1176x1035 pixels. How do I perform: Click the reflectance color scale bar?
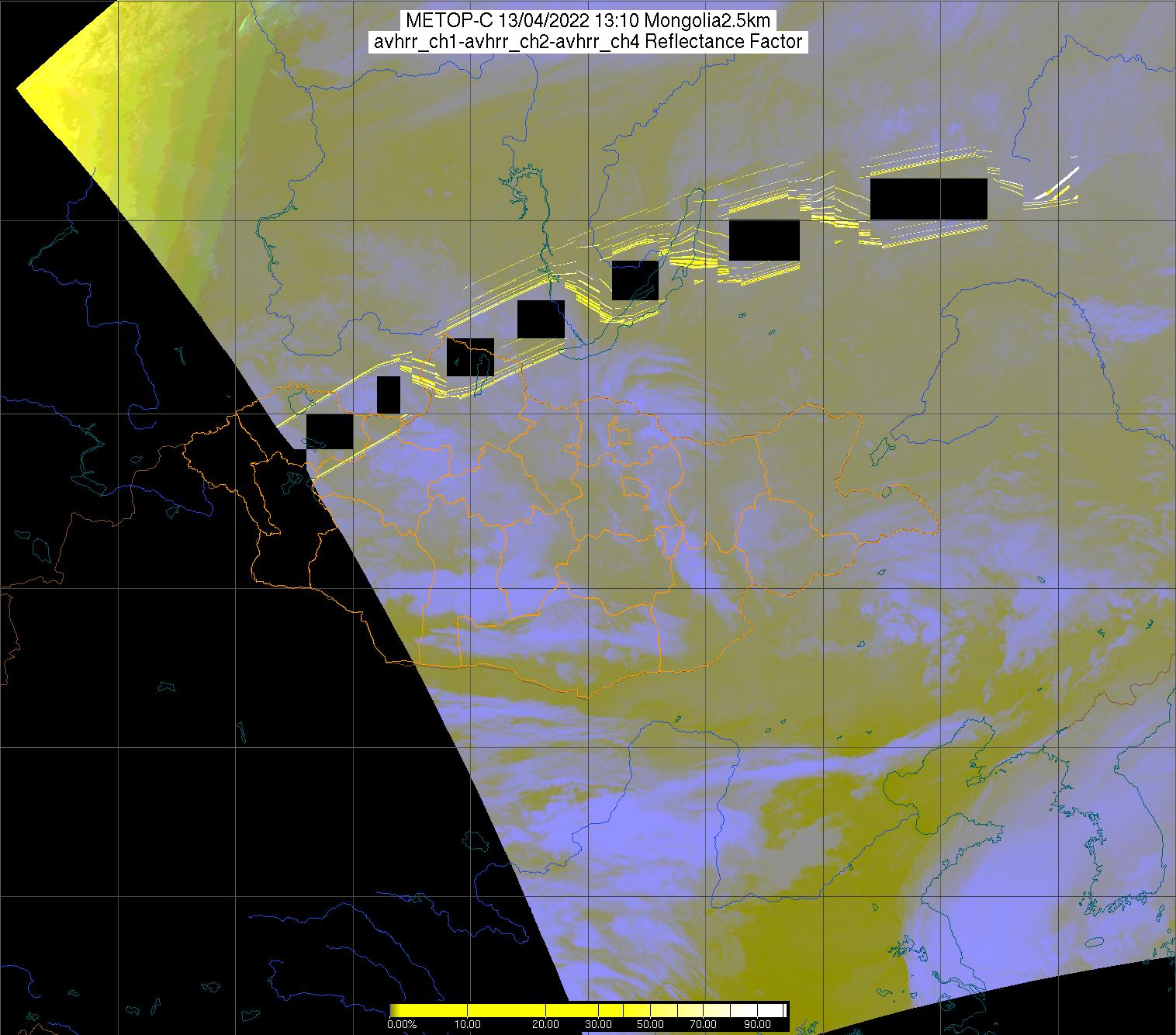[x=588, y=1010]
